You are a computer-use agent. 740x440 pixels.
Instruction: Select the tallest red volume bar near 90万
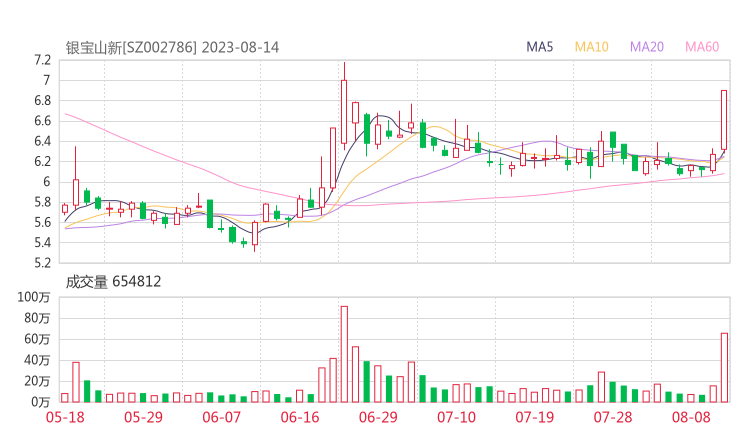[x=344, y=354]
